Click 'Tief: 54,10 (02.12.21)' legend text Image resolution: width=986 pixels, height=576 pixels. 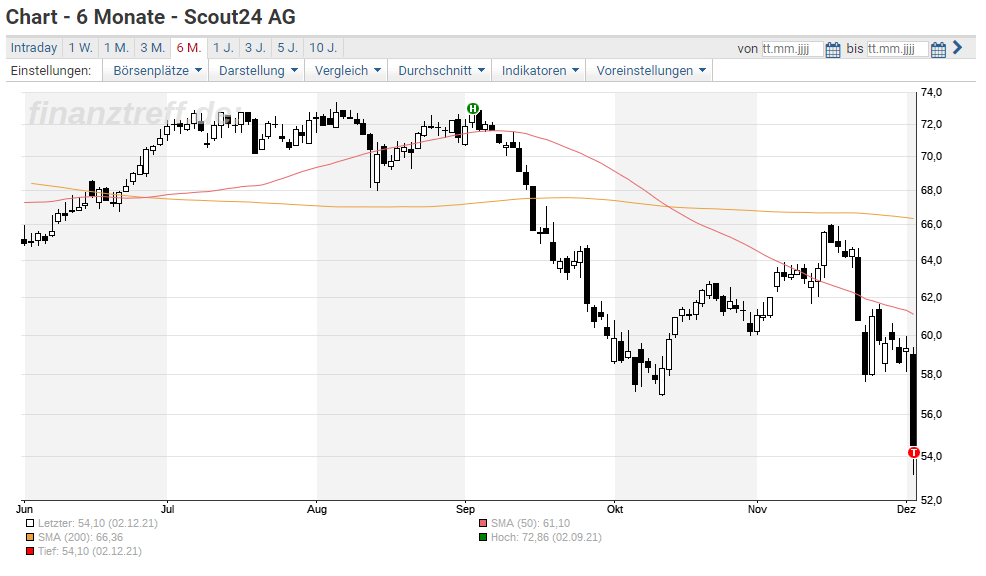tap(89, 551)
